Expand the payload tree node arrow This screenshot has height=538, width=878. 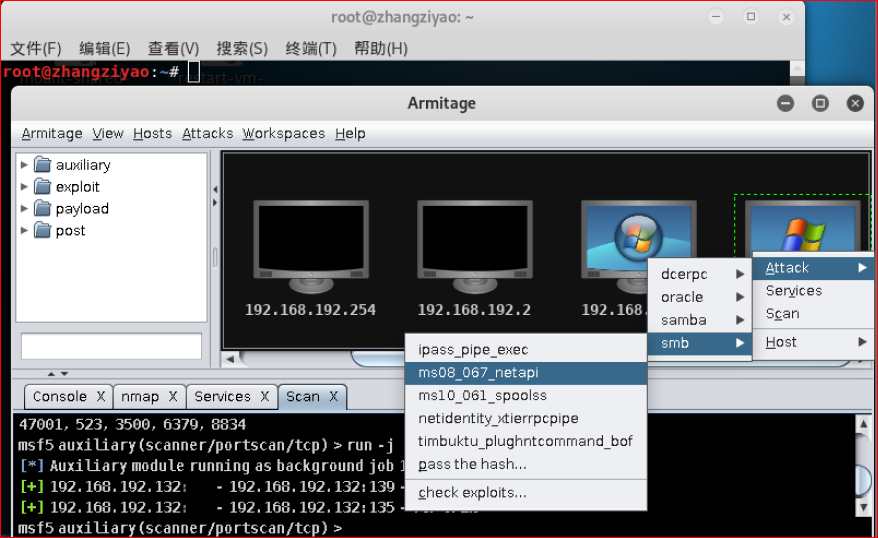coord(24,208)
